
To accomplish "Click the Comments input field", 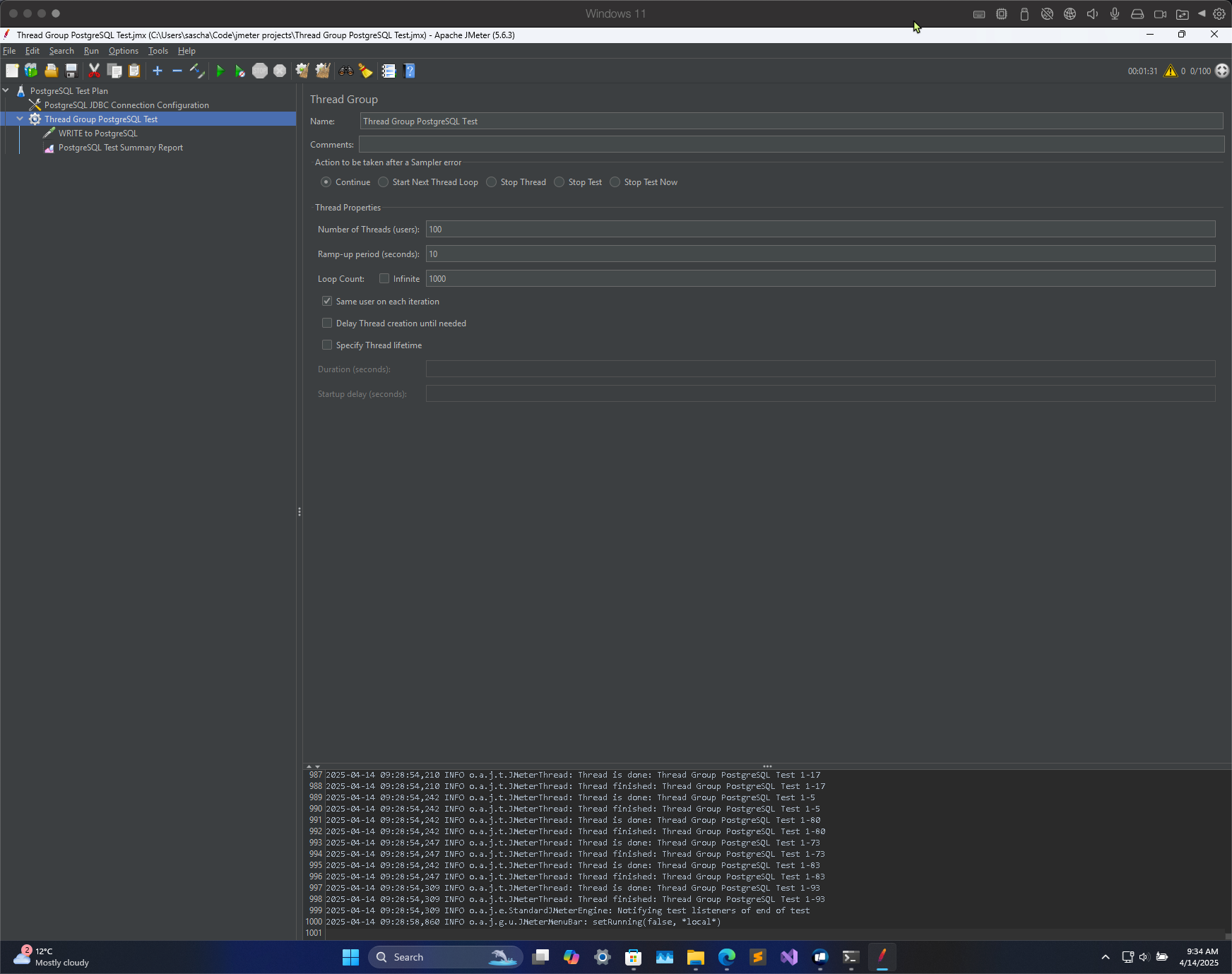I will click(x=791, y=144).
